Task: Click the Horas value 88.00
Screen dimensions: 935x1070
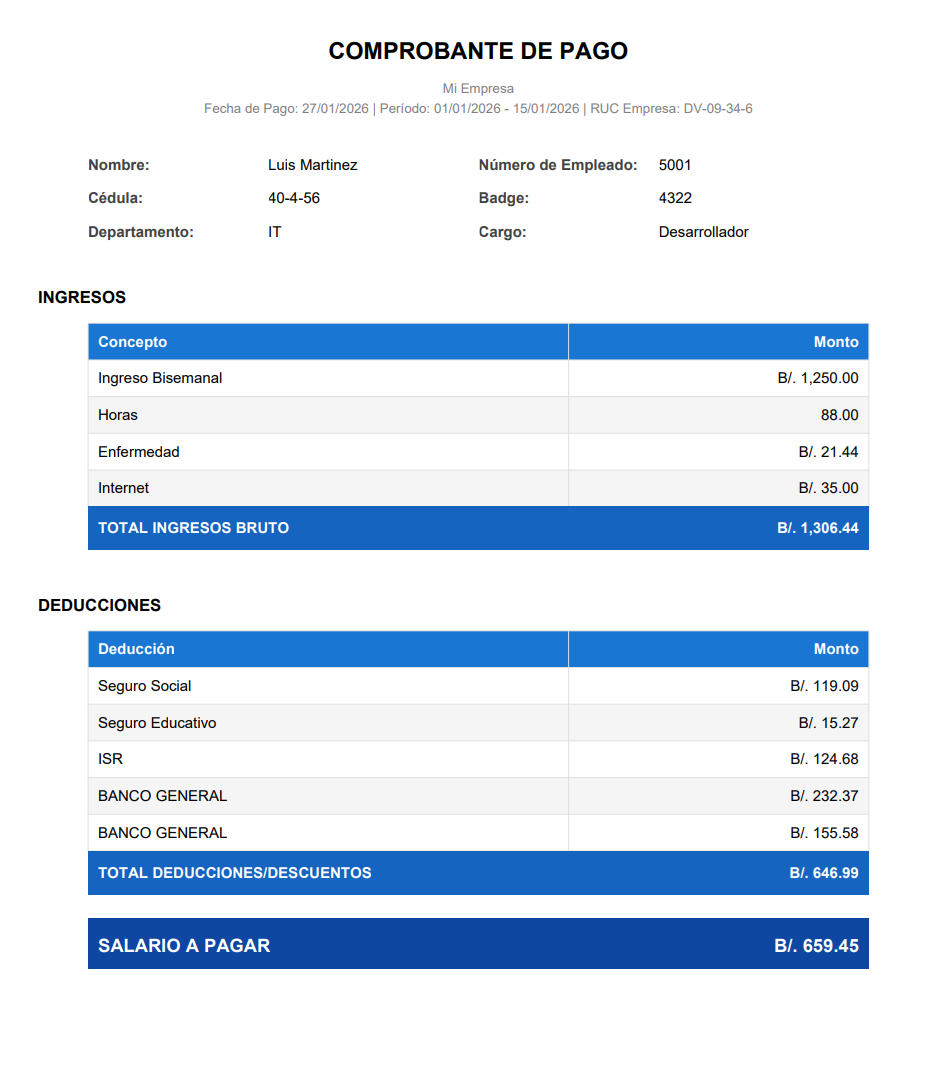Action: tap(839, 415)
